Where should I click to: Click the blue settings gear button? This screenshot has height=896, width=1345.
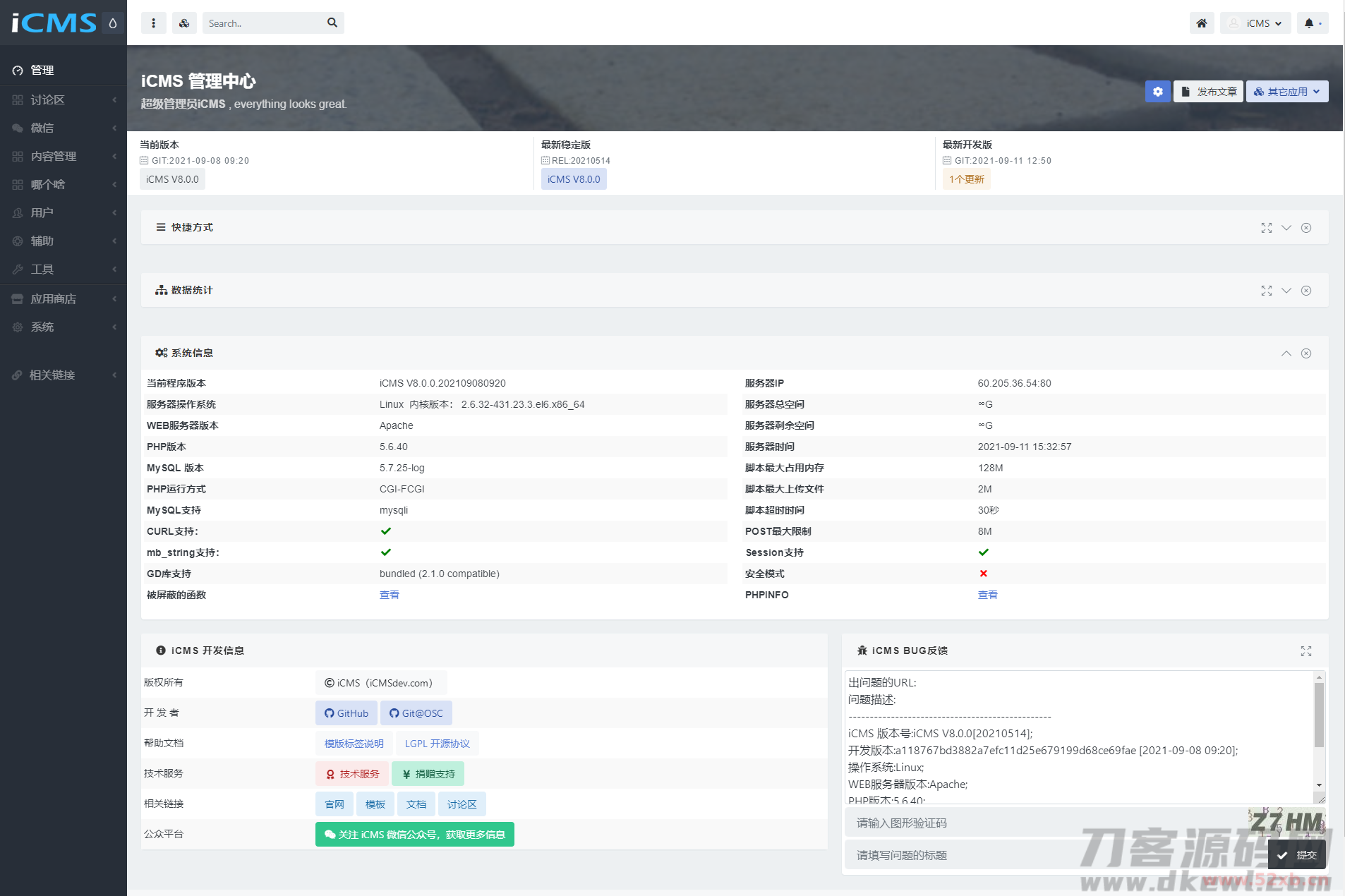[x=1157, y=92]
